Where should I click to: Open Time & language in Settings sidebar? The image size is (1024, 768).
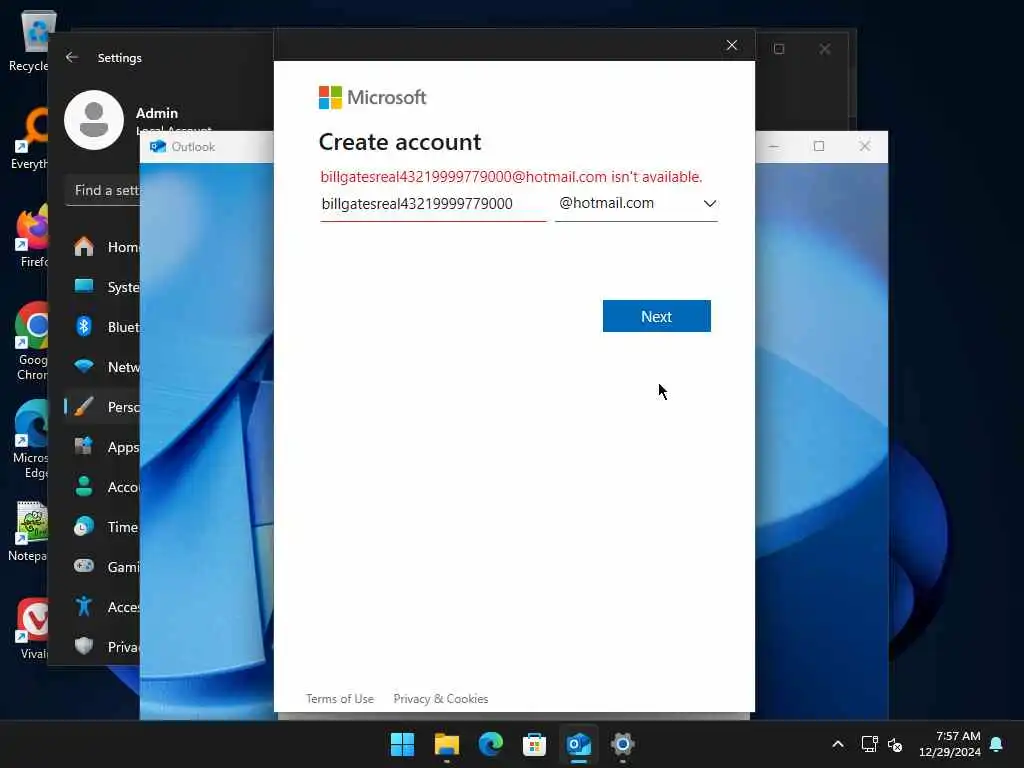coord(103,526)
